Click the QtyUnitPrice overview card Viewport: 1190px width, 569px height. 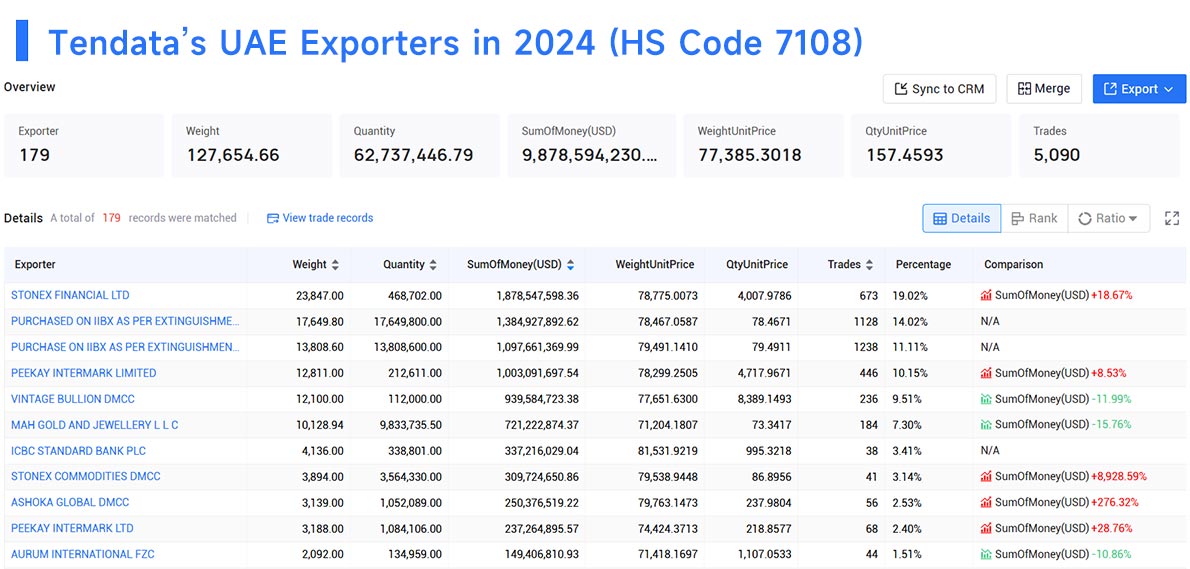pos(931,145)
